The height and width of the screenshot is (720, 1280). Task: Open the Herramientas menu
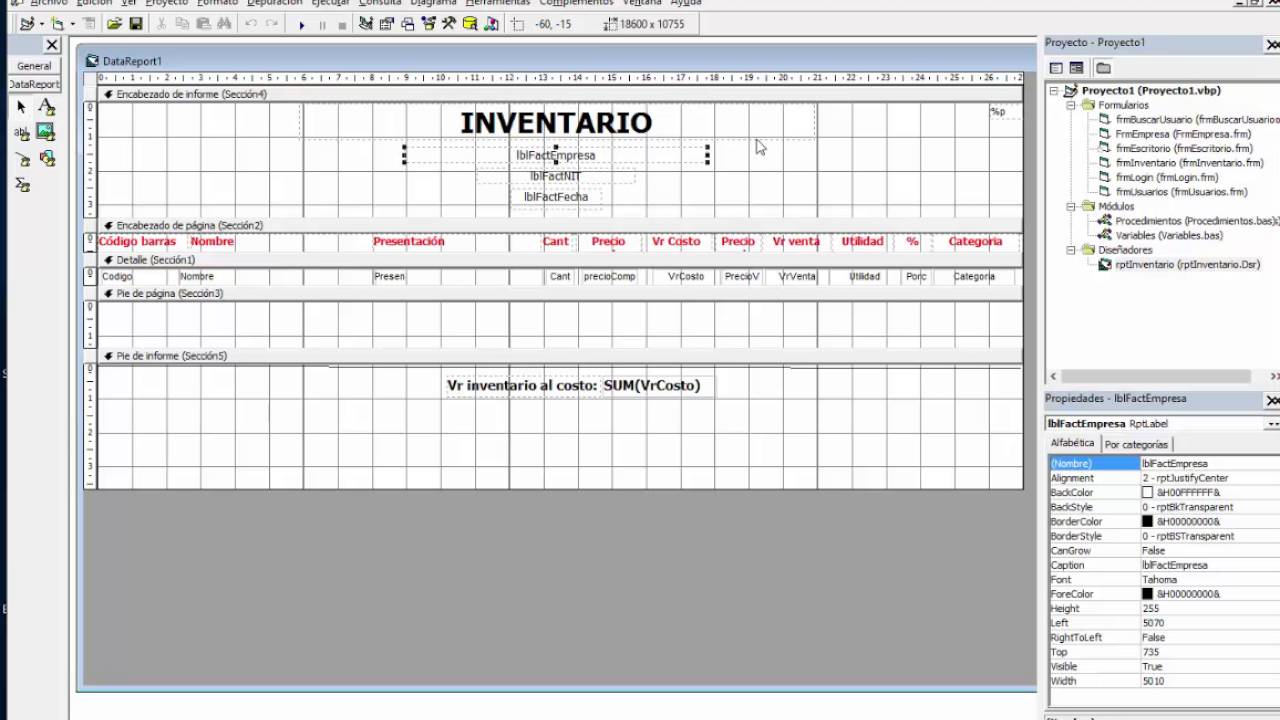click(x=497, y=3)
